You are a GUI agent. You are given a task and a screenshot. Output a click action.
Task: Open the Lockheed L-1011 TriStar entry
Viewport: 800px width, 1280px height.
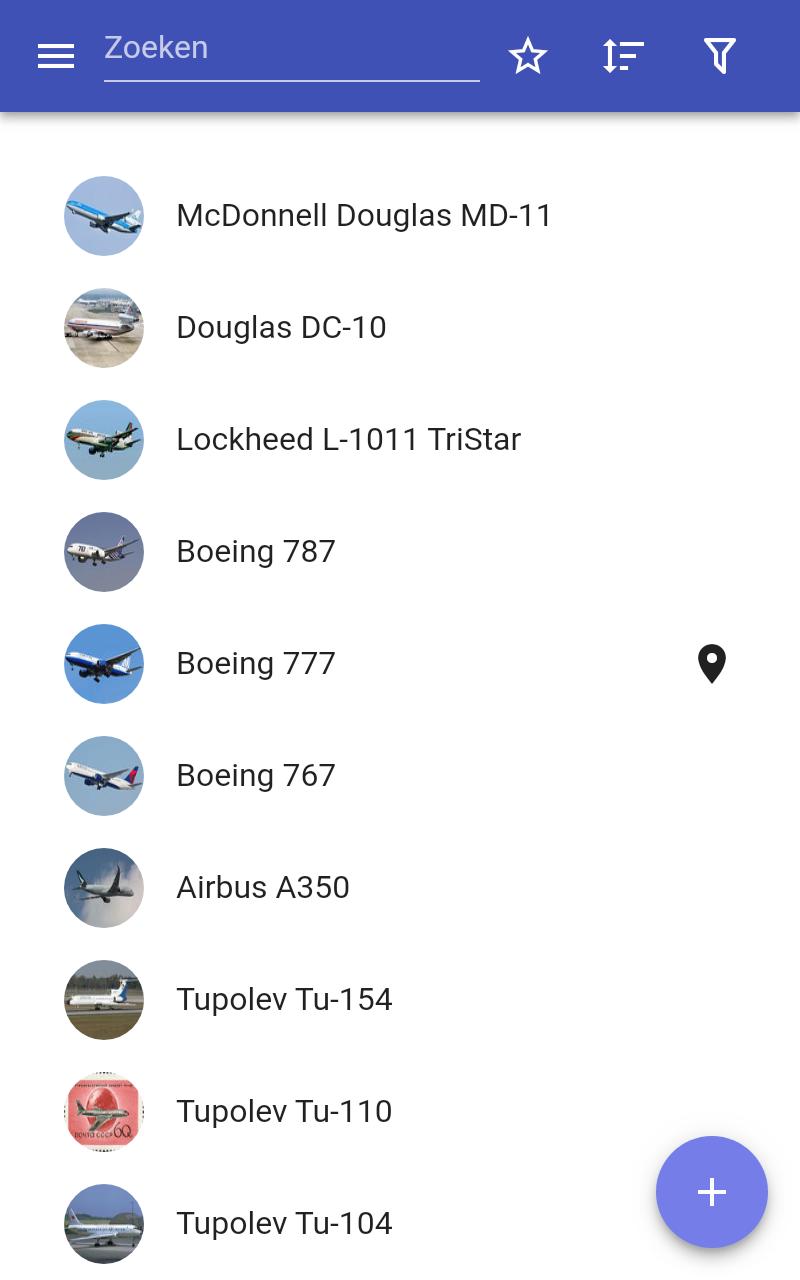[400, 440]
